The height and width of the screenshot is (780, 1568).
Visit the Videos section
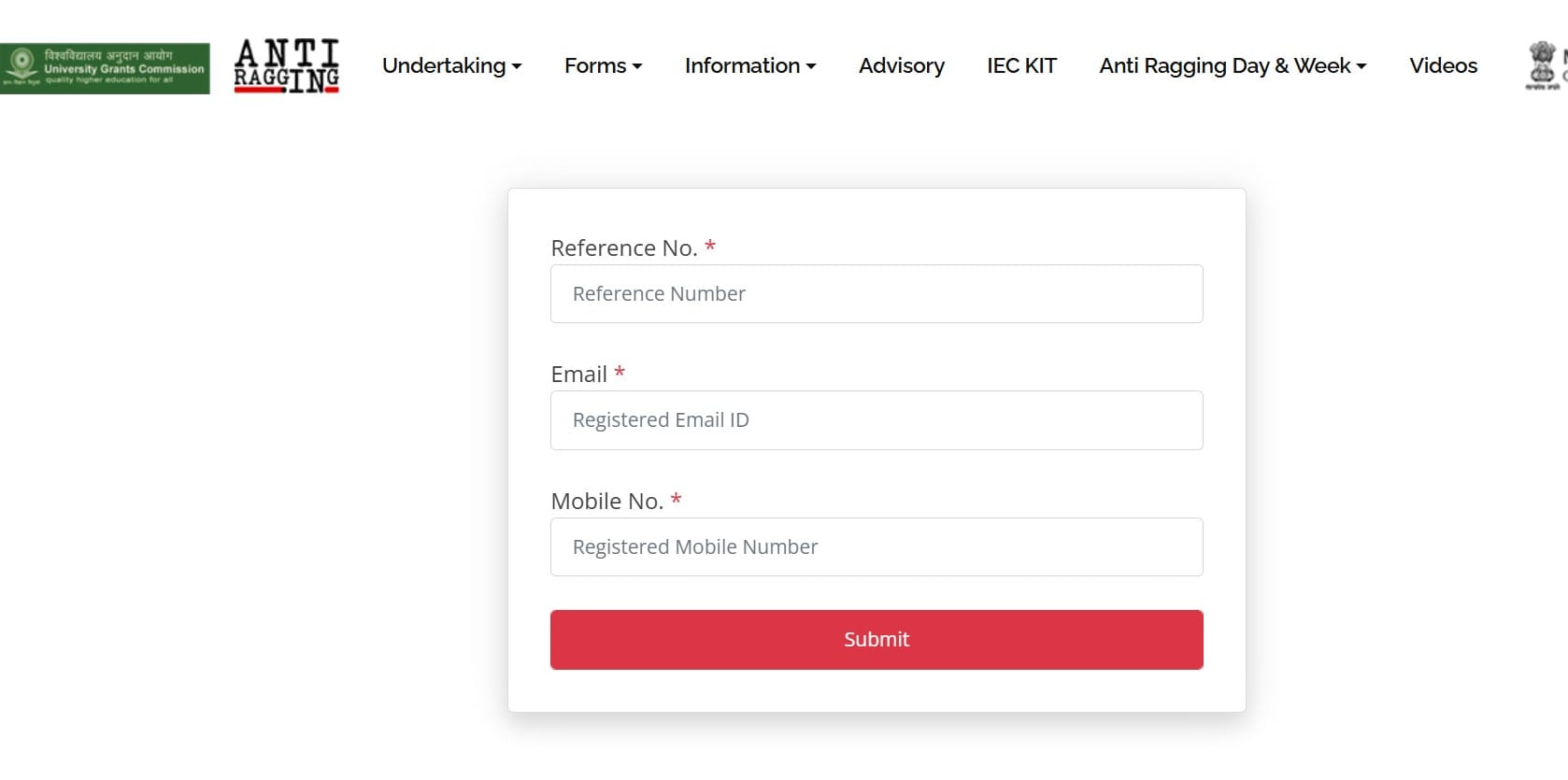pyautogui.click(x=1443, y=65)
